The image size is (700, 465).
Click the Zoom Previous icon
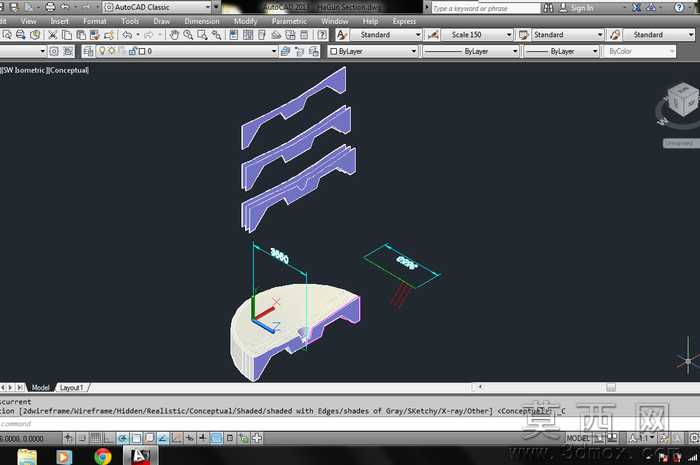click(x=217, y=35)
